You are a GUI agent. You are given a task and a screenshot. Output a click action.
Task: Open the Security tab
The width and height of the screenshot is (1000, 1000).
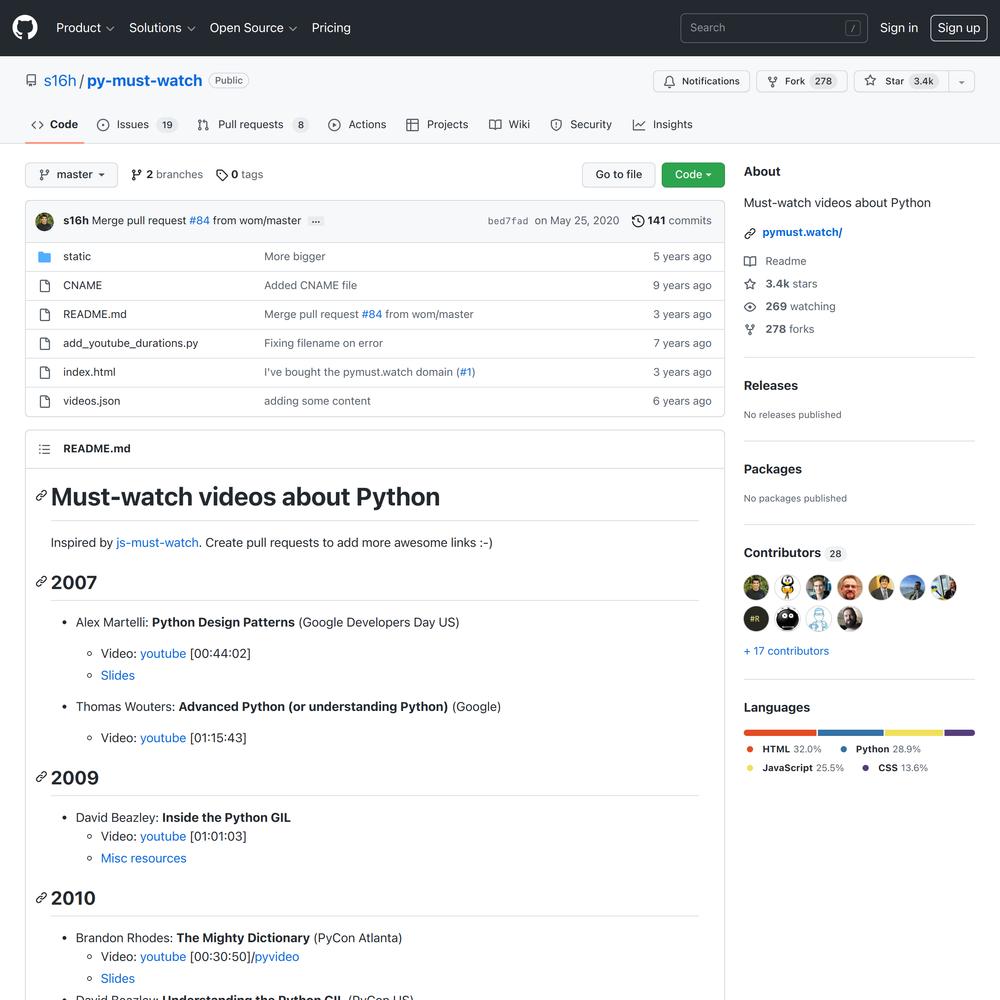pyautogui.click(x=581, y=125)
